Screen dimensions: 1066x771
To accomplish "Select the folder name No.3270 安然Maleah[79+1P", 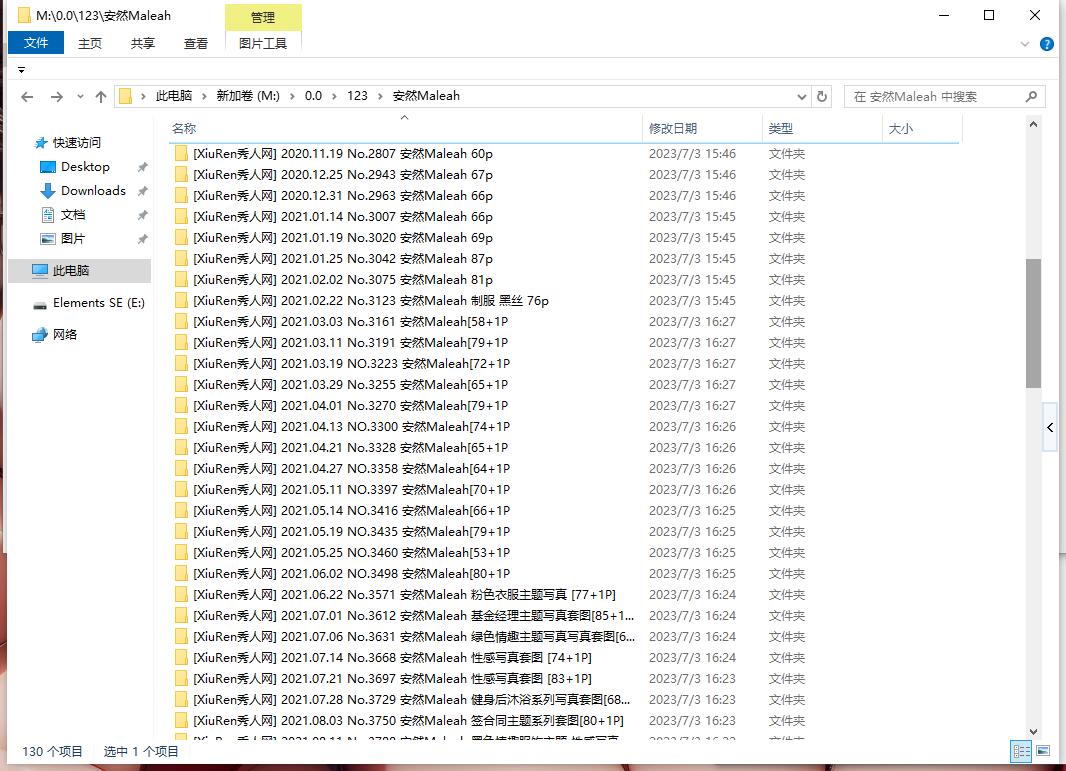I will point(351,406).
